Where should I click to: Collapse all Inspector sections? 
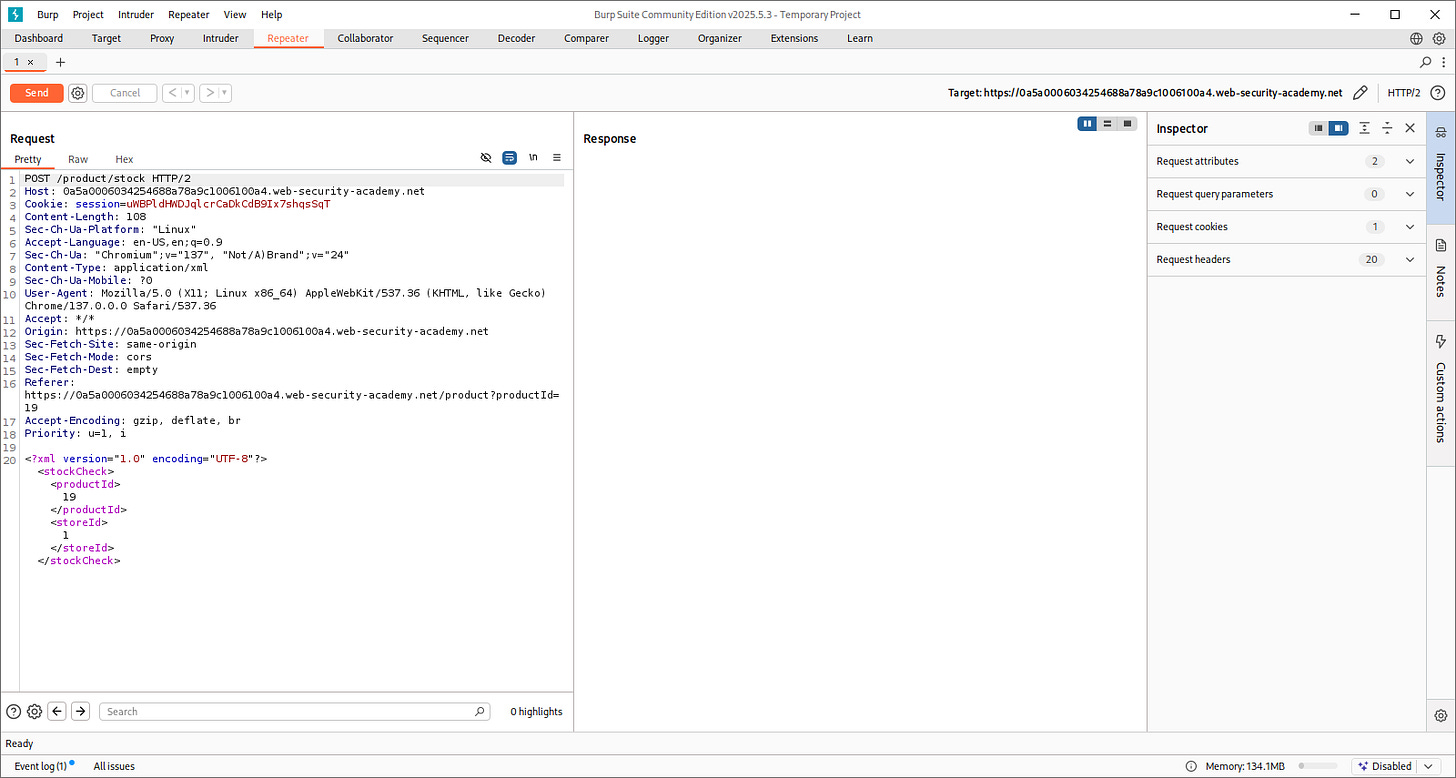(1387, 128)
